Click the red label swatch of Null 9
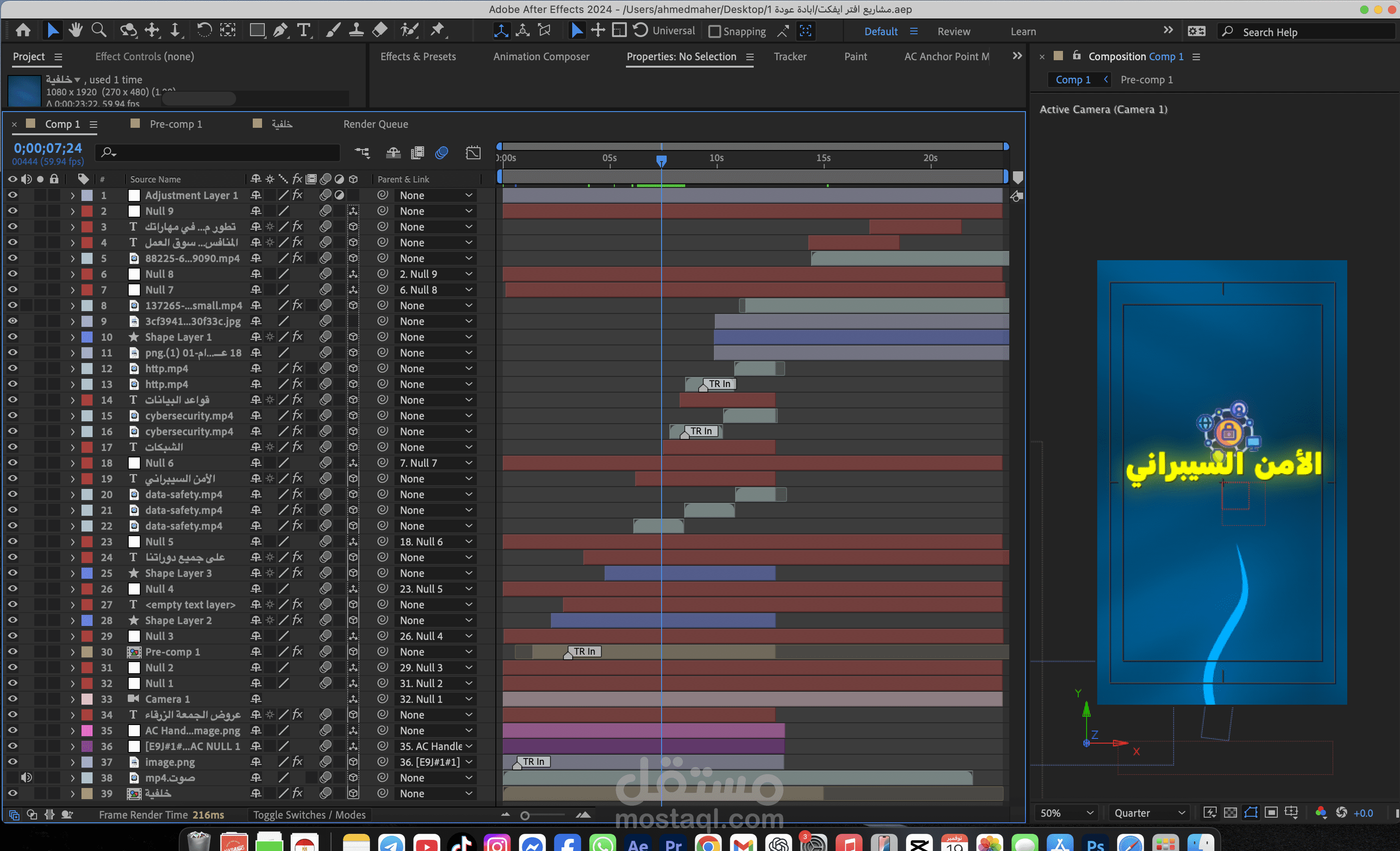This screenshot has width=1400, height=851. coord(87,211)
